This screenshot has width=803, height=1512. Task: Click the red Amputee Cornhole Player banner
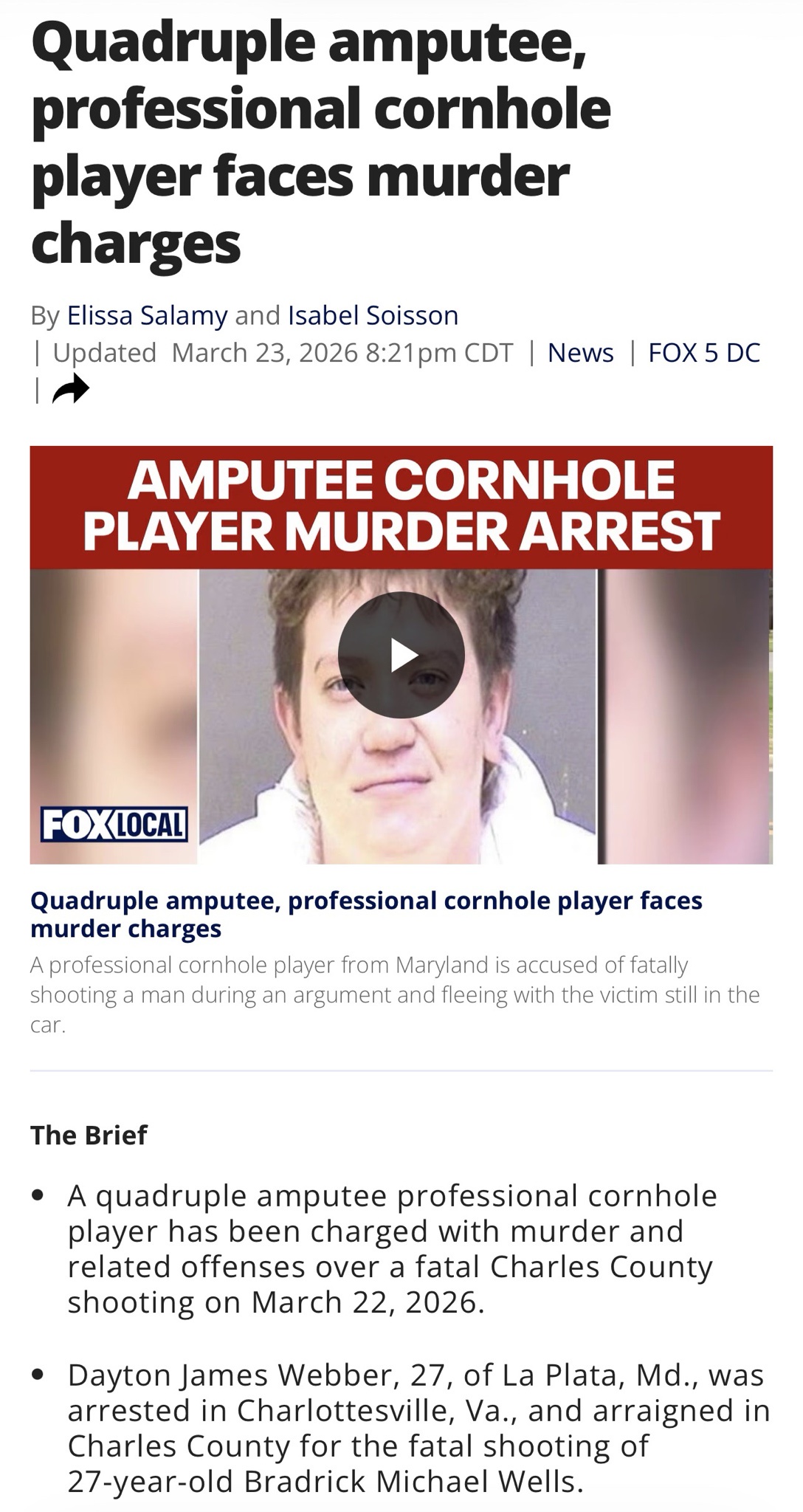pos(401,507)
